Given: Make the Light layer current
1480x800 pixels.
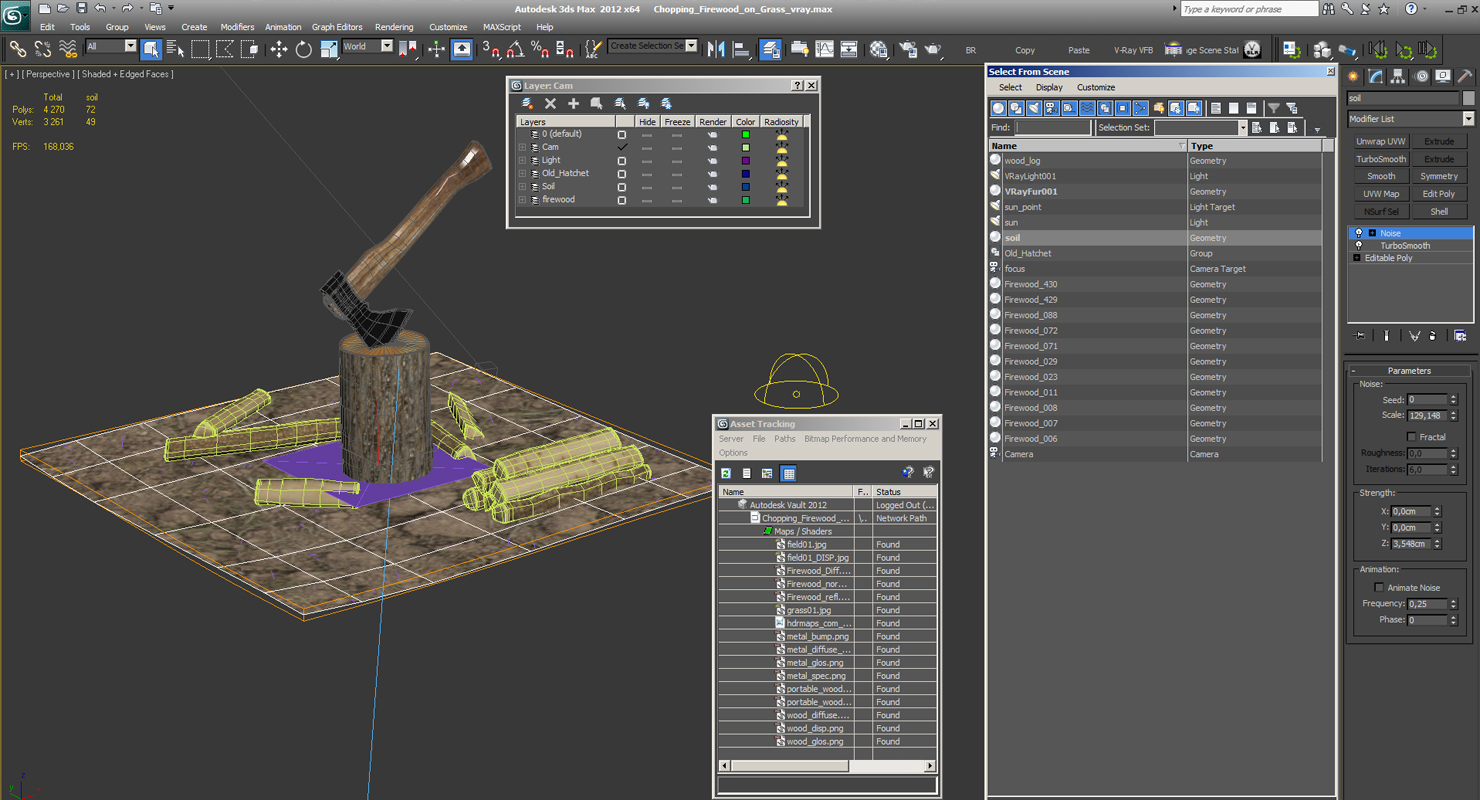Looking at the screenshot, I should [x=621, y=160].
